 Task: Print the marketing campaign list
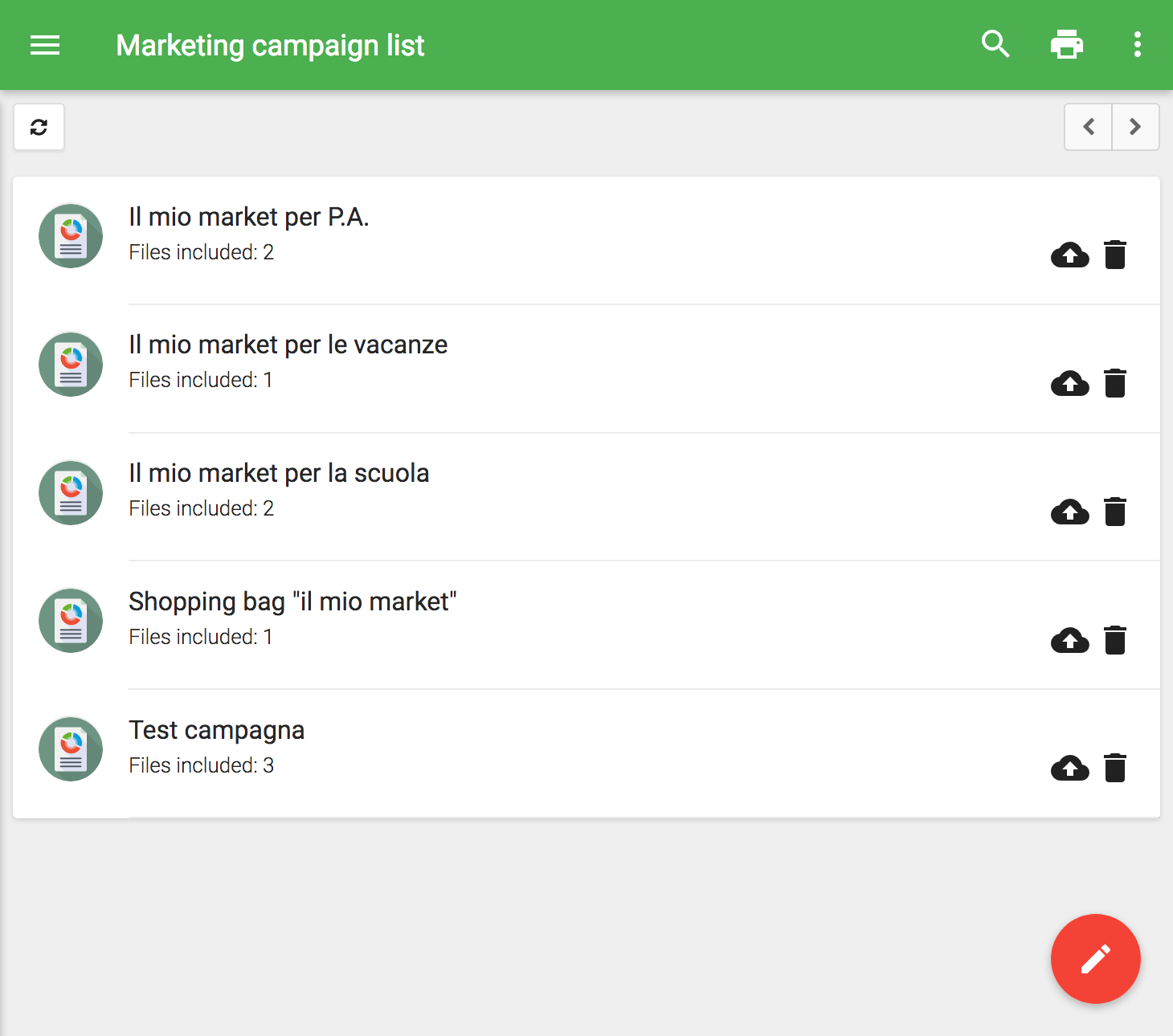[1066, 44]
